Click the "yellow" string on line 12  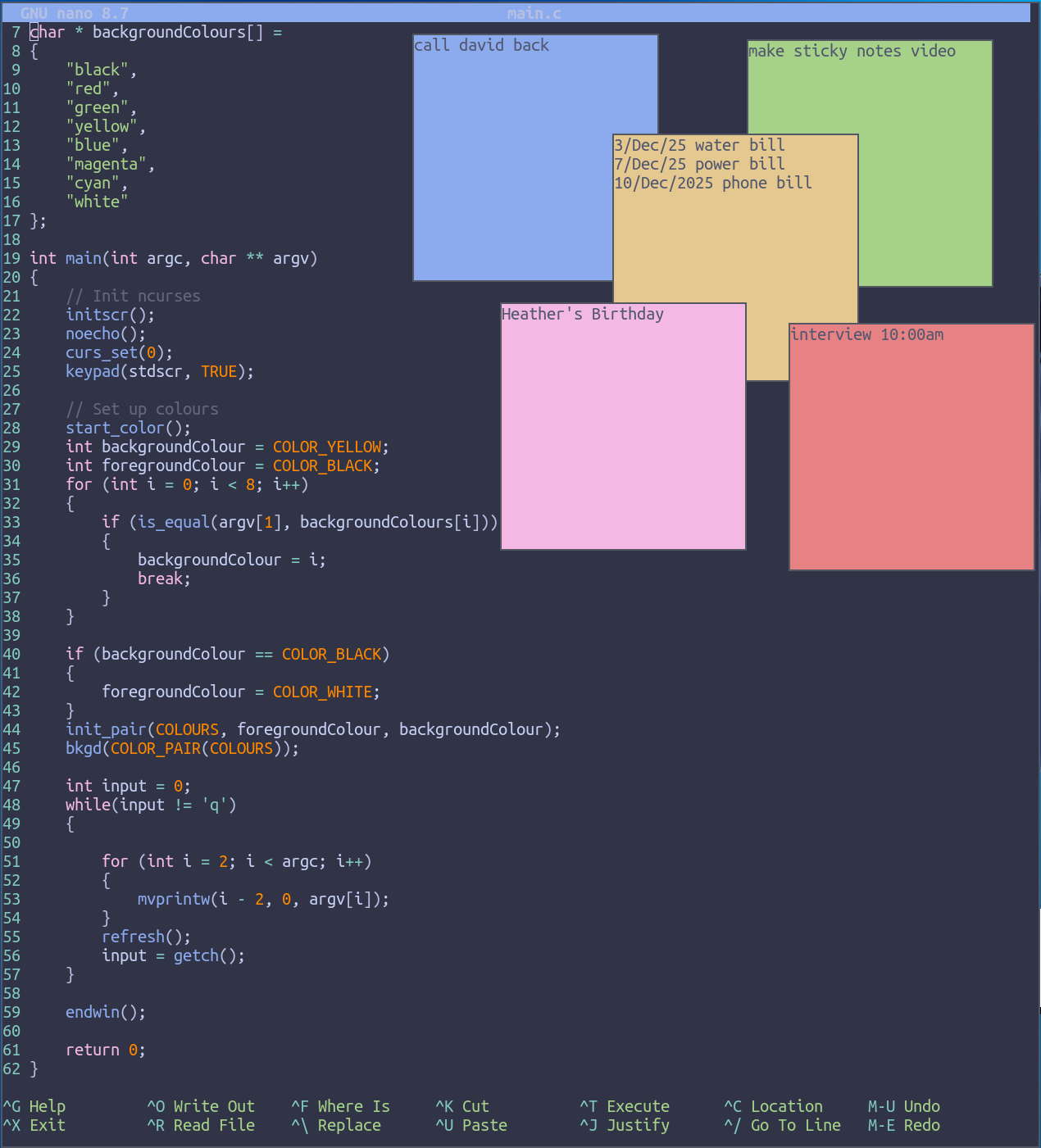(102, 126)
